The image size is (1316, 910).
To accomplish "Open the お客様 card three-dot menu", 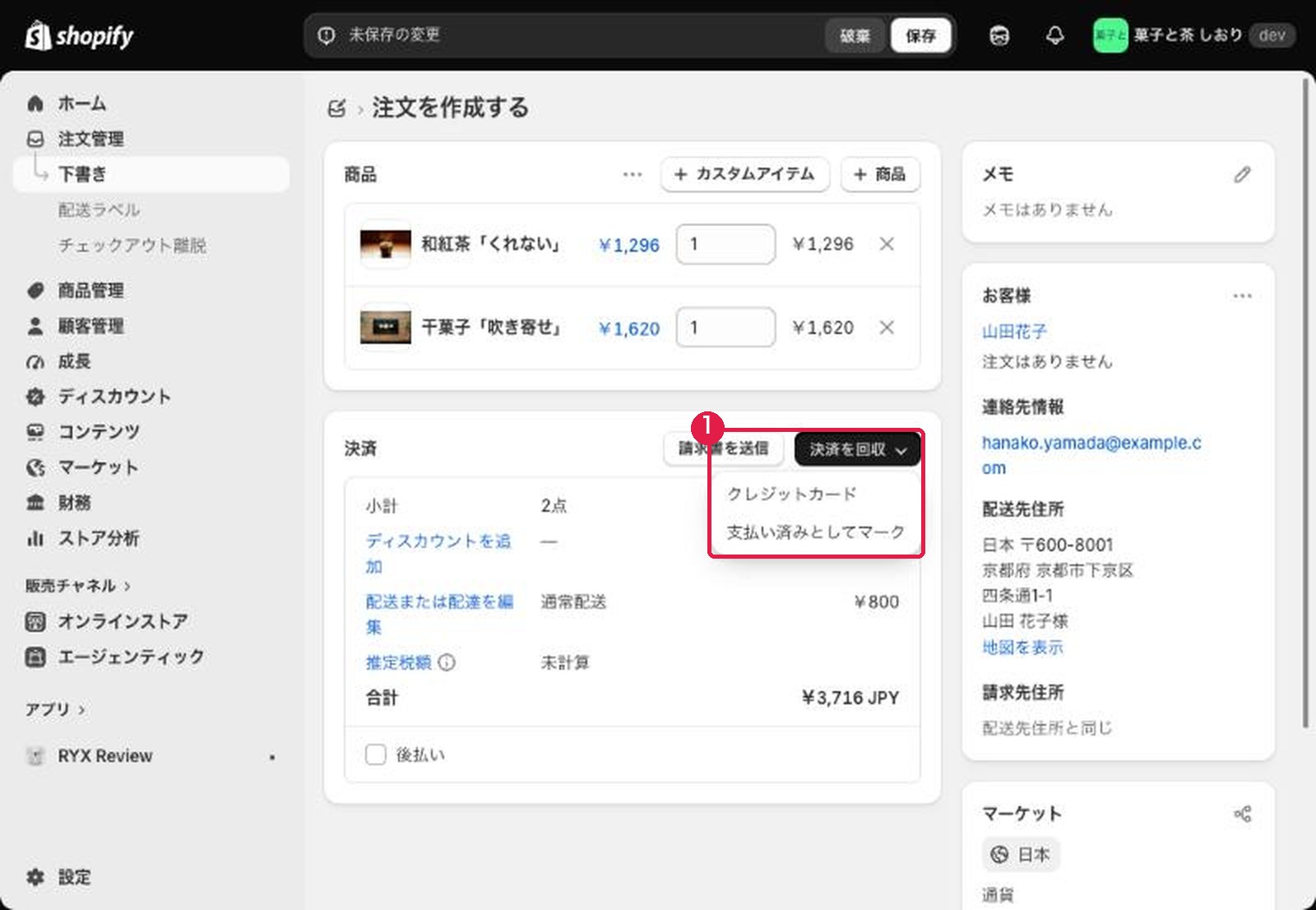I will (1242, 295).
